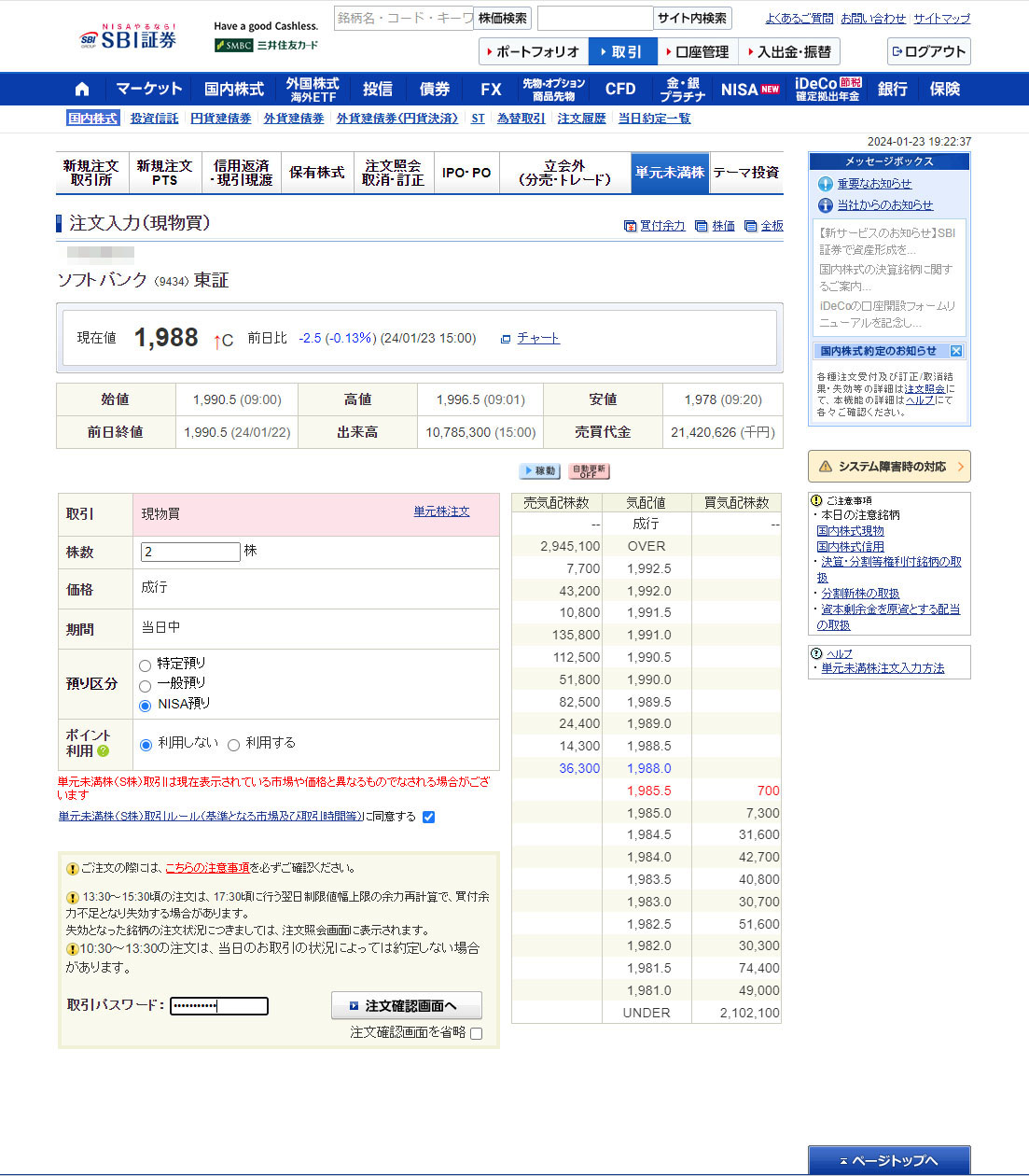The height and width of the screenshot is (1176, 1029).
Task: Click the 買付余力 window icon link
Action: click(630, 226)
